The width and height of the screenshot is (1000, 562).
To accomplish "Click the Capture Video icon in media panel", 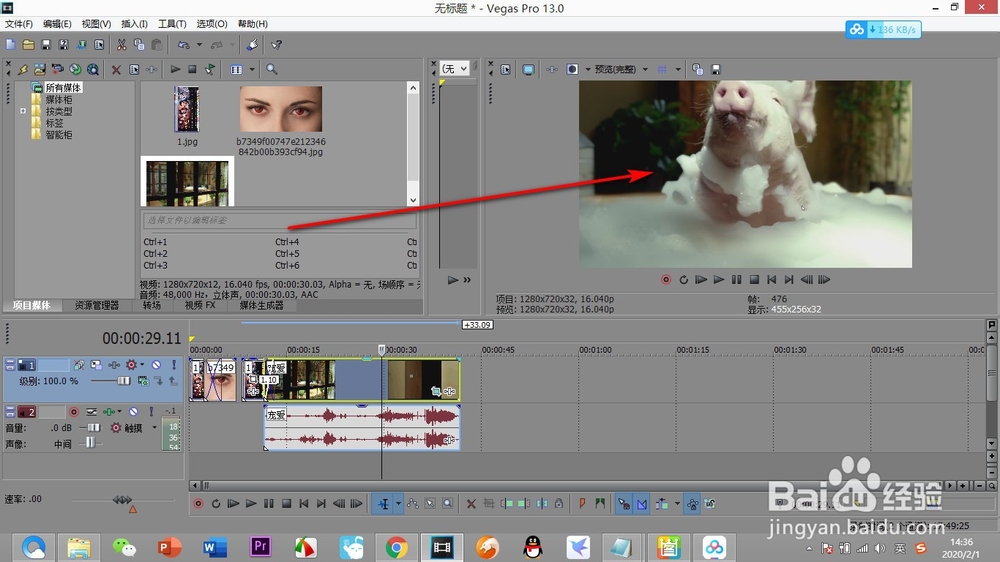I will (x=57, y=69).
